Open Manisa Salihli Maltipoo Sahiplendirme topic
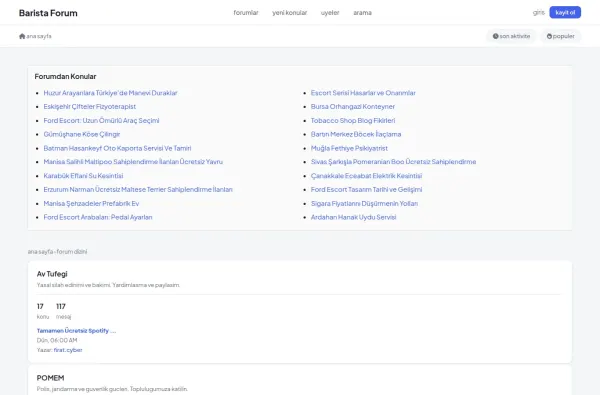Viewport: 600px width, 395px height. (133, 162)
